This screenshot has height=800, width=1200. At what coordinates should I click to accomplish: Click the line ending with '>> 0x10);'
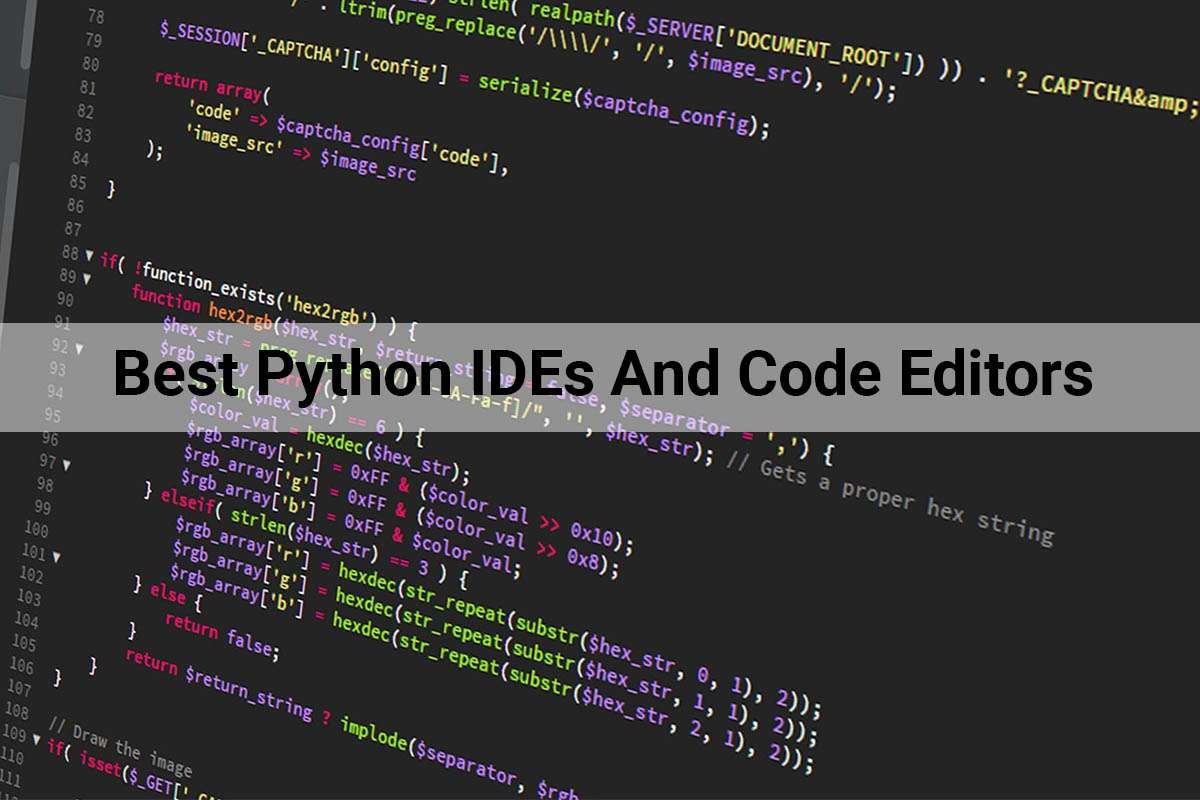click(x=409, y=490)
